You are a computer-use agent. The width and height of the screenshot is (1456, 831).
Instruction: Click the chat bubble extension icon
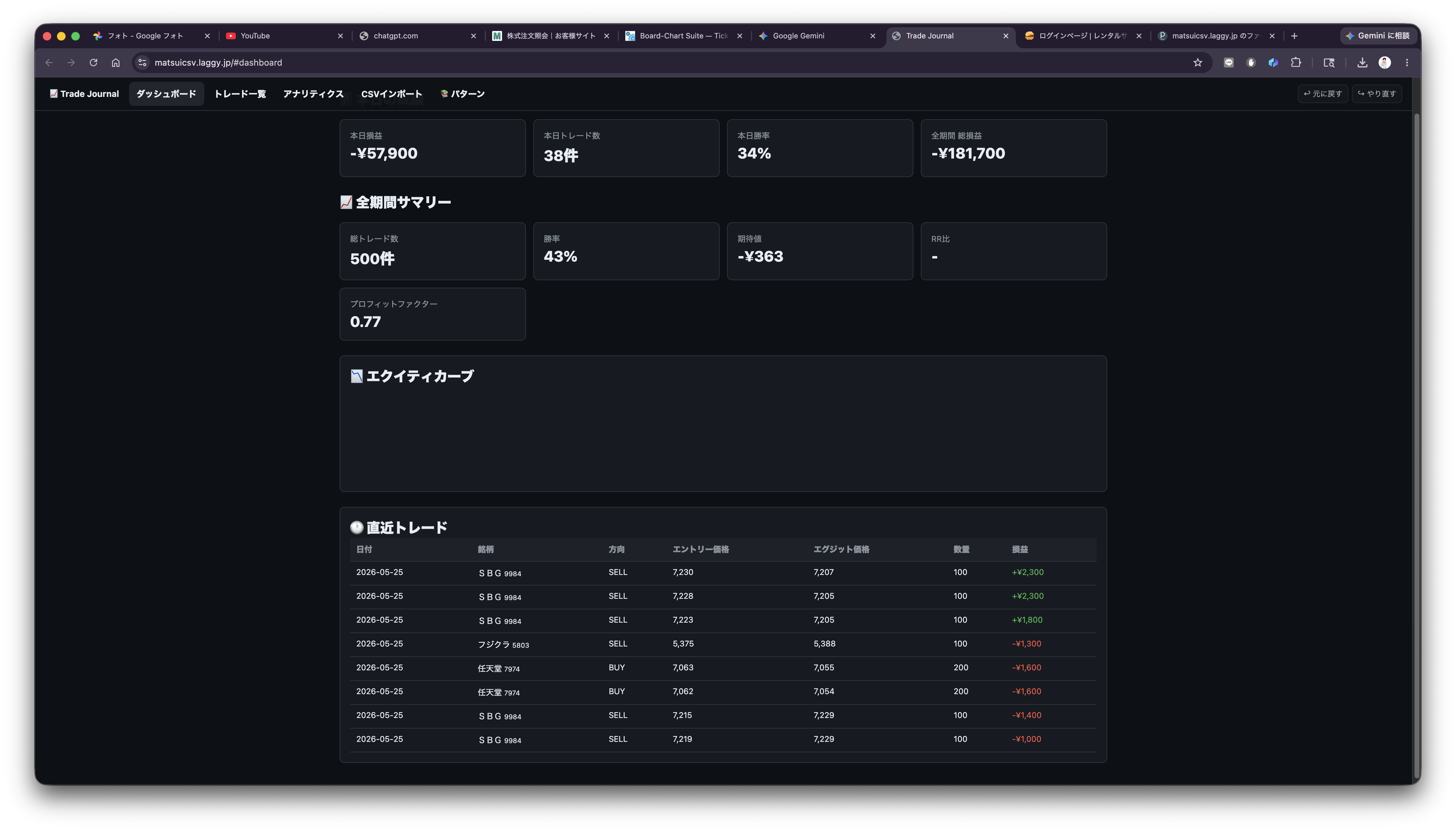coord(1229,63)
